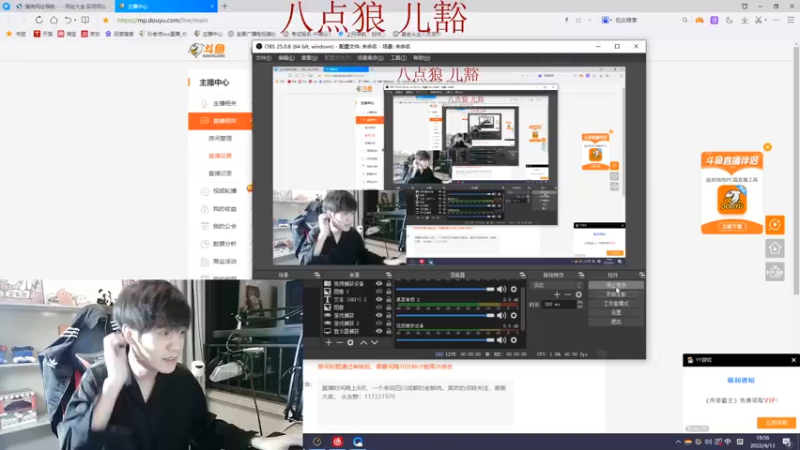This screenshot has height=450, width=800.
Task: Click the 停止推流 button in OBS controls
Action: pos(616,285)
